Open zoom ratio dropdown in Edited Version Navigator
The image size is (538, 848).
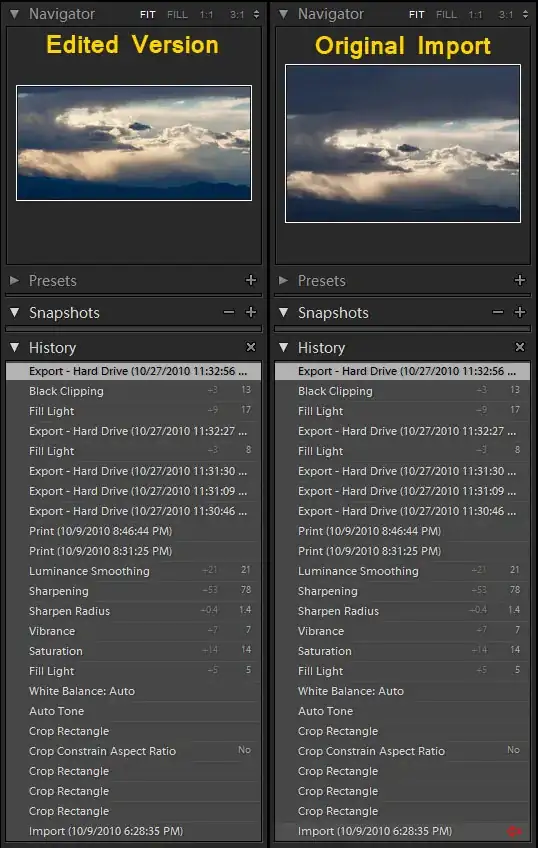pos(256,15)
